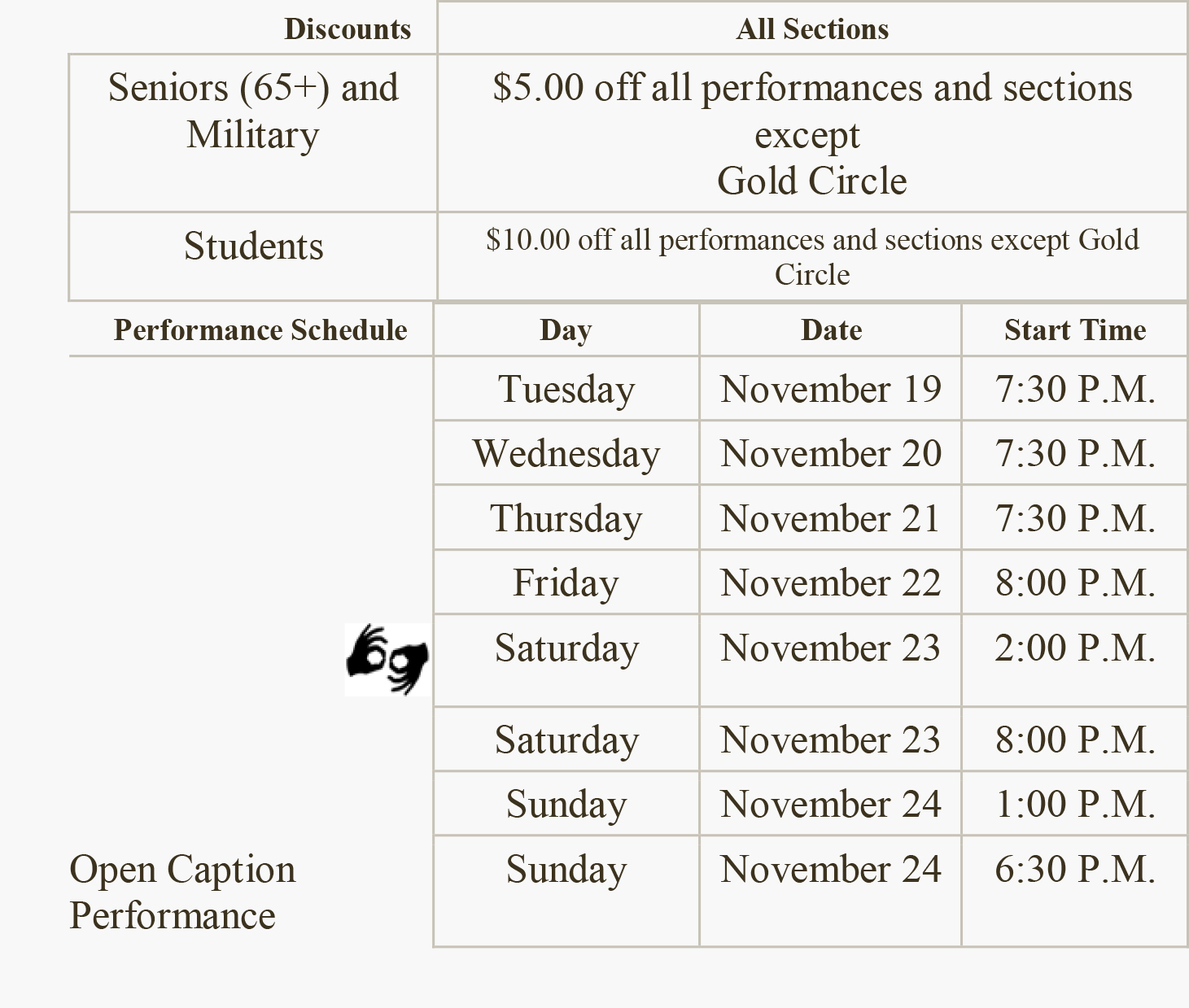Select the Discounts header cell
Viewport: 1189px width, 1008px height.
click(348, 28)
